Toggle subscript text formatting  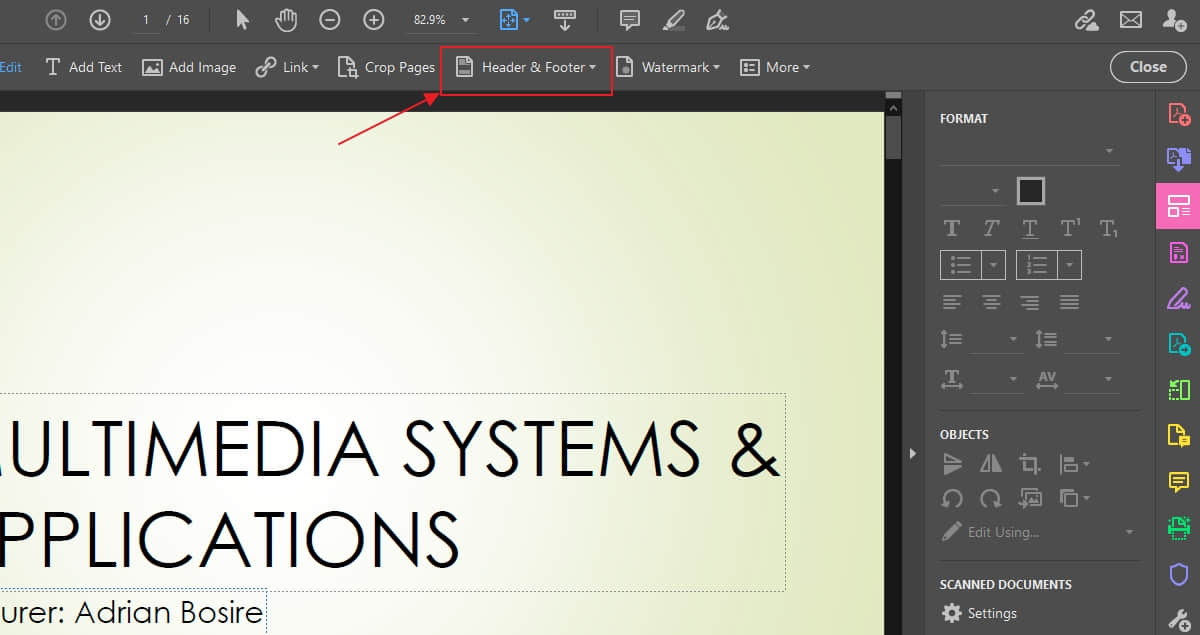pyautogui.click(x=1108, y=228)
